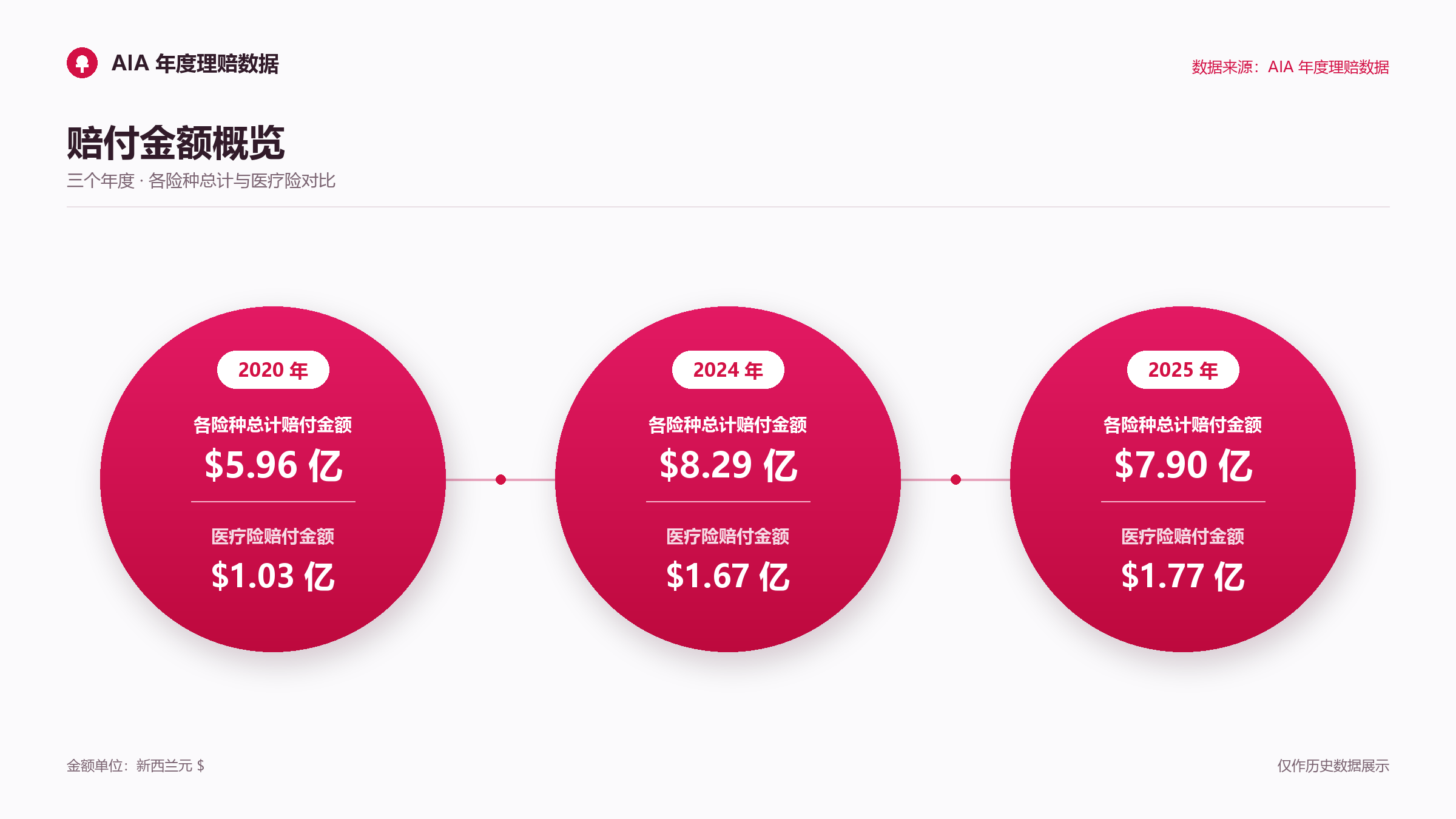
Task: Click the AIA 年度理赔数据 header title
Action: point(195,64)
